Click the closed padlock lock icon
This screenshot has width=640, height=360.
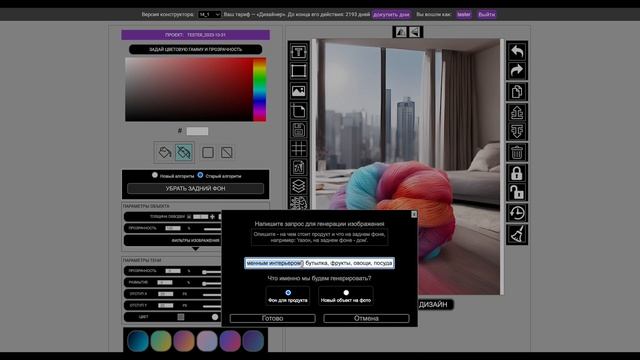517,173
